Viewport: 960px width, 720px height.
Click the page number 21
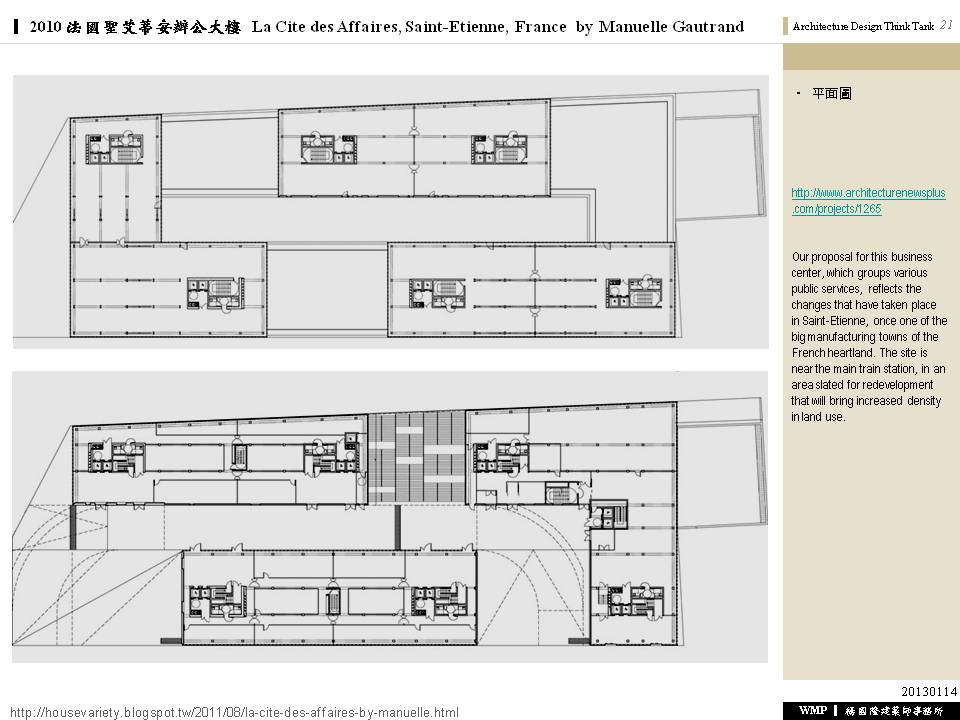click(946, 26)
